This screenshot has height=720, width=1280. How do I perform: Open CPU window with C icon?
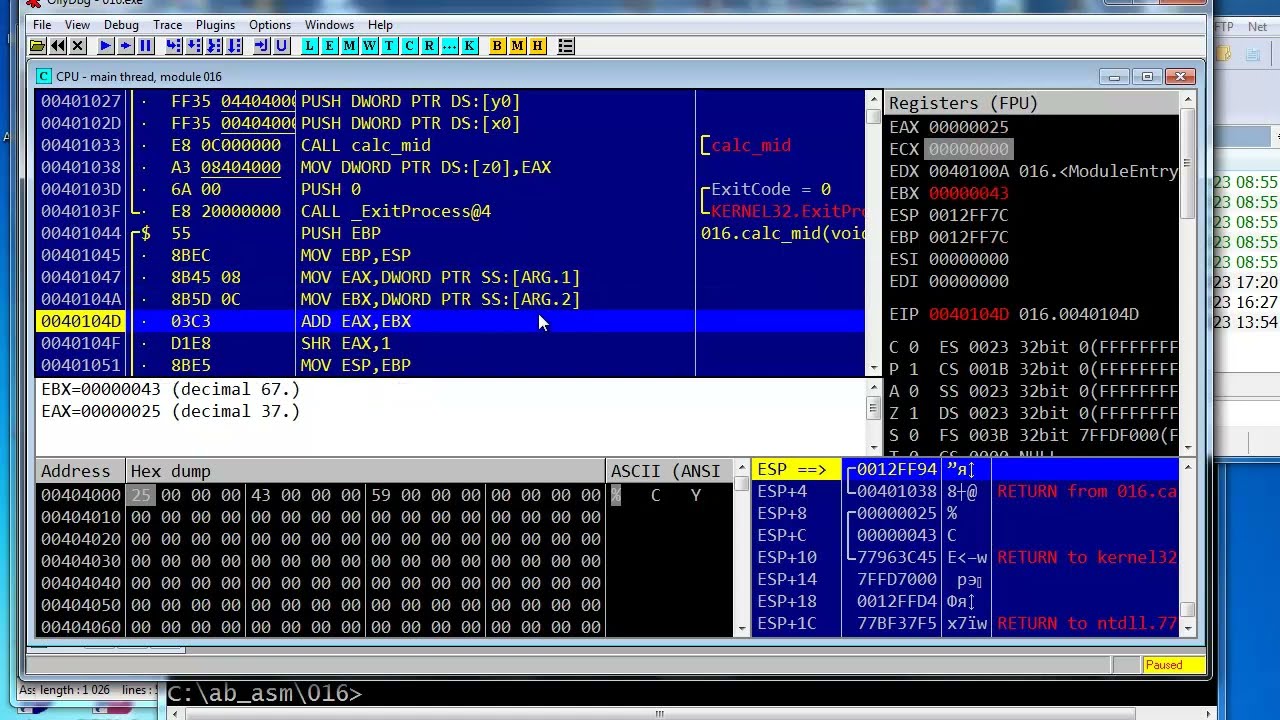pyautogui.click(x=409, y=46)
